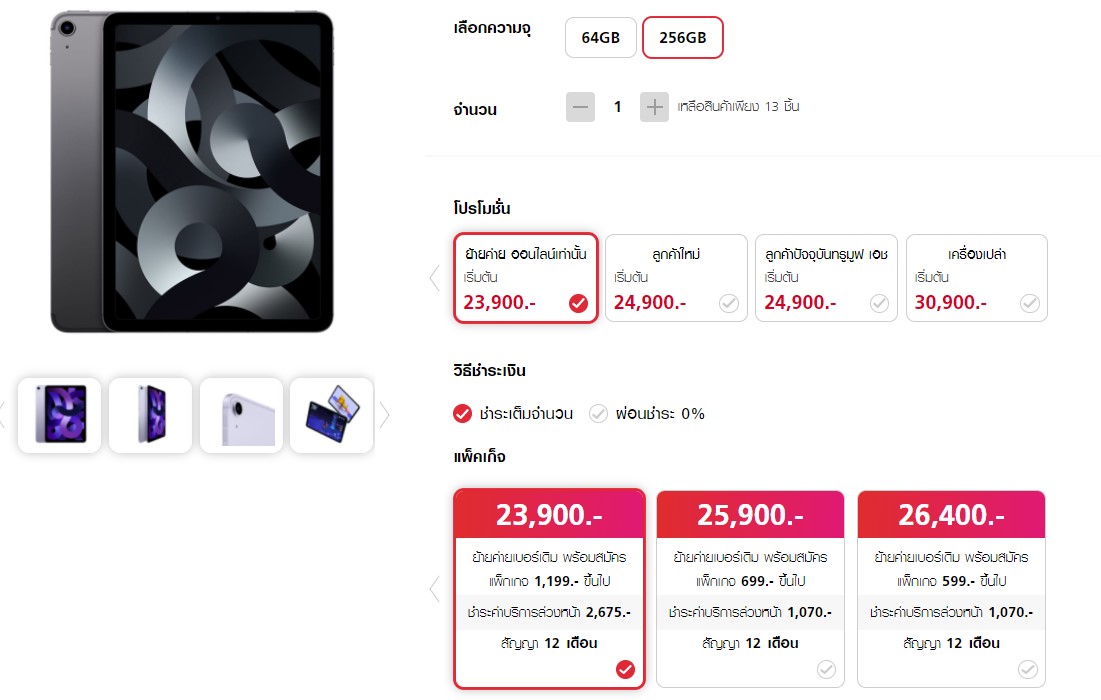
Task: Show next thumbnails with right arrow
Action: [x=385, y=415]
